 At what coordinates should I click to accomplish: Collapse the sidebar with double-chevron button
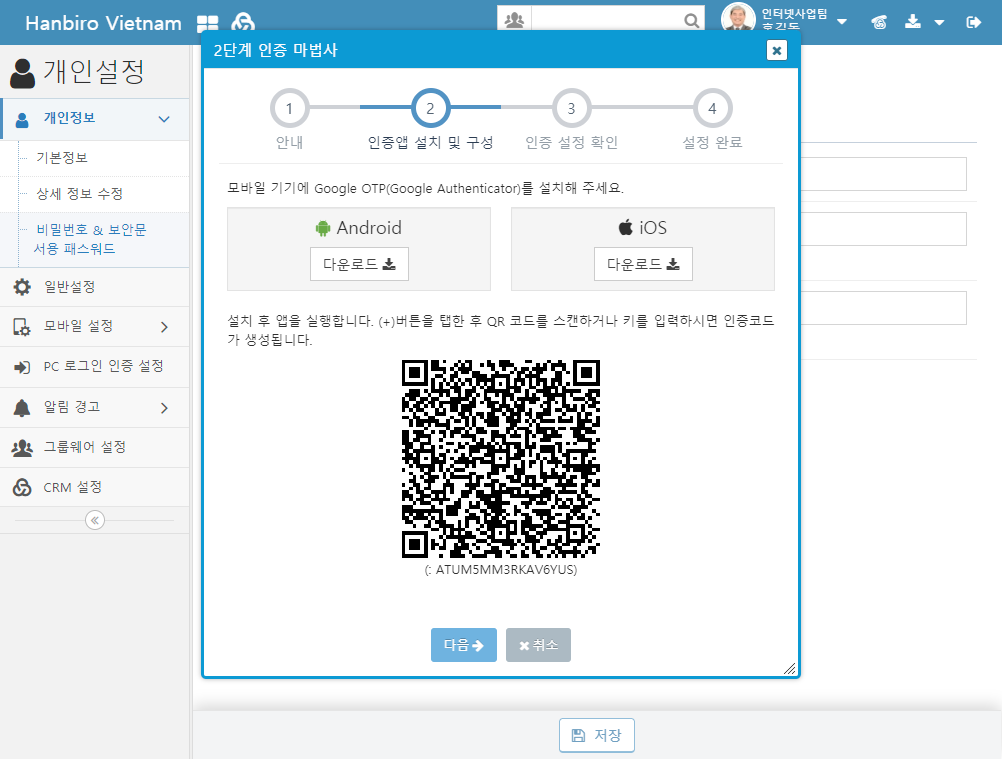click(x=95, y=520)
